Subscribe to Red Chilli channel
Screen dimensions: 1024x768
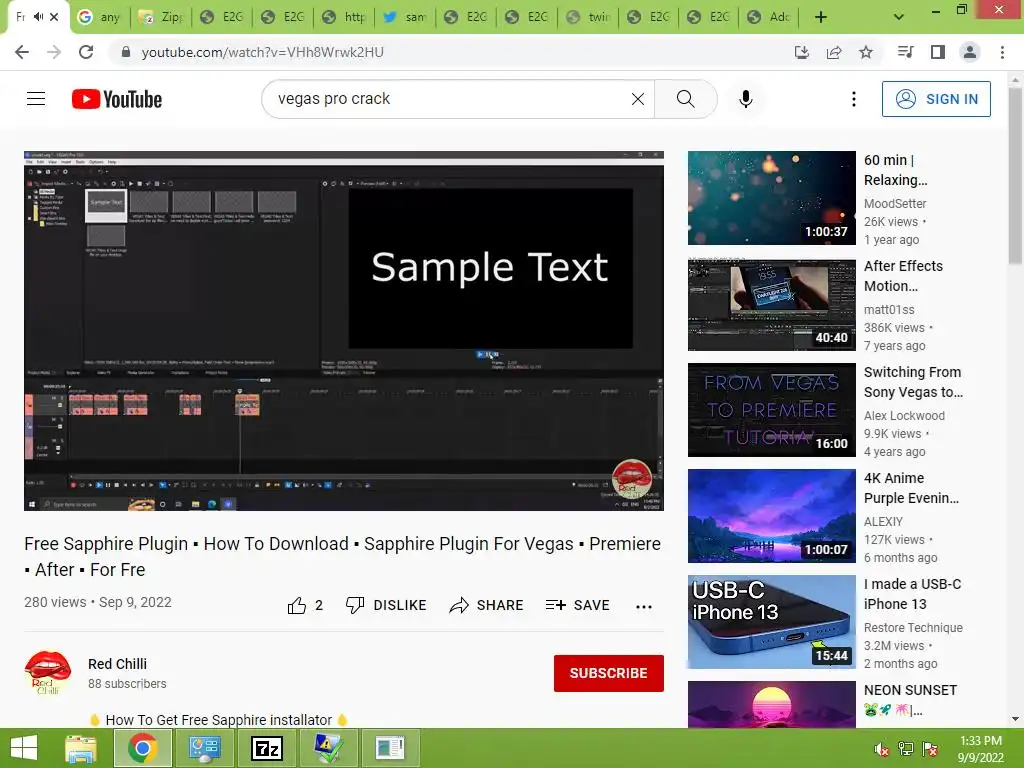pyautogui.click(x=609, y=673)
